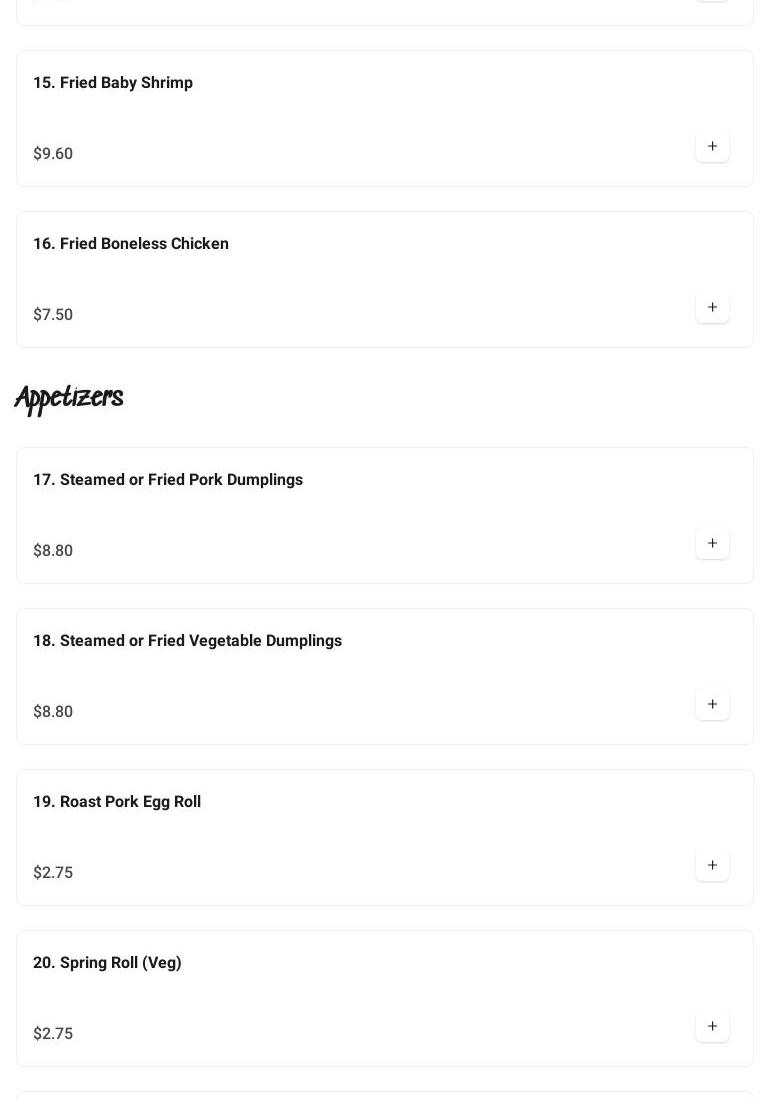Add Fried Boneless Chicken using its plus icon
The width and height of the screenshot is (770, 1098).
712,308
